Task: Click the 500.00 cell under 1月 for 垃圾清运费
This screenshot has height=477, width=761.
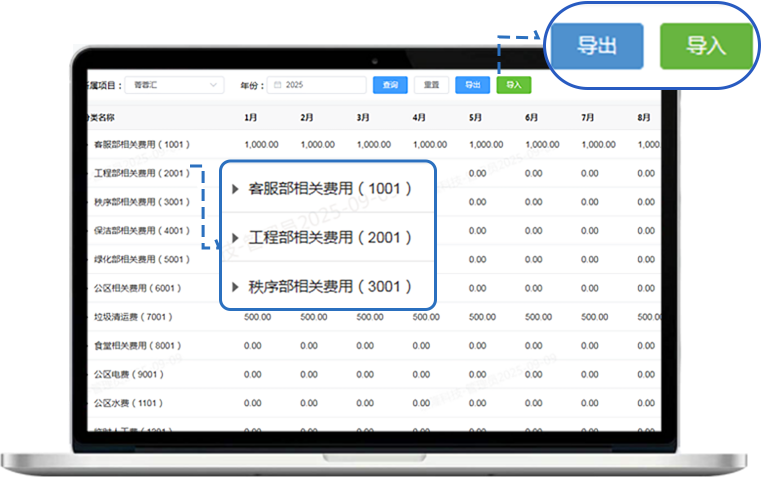Action: coord(258,317)
